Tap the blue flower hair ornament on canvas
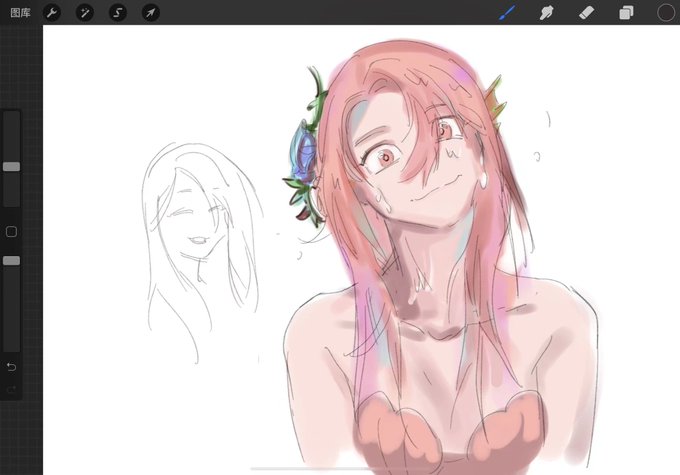The image size is (680, 475). coord(303,155)
